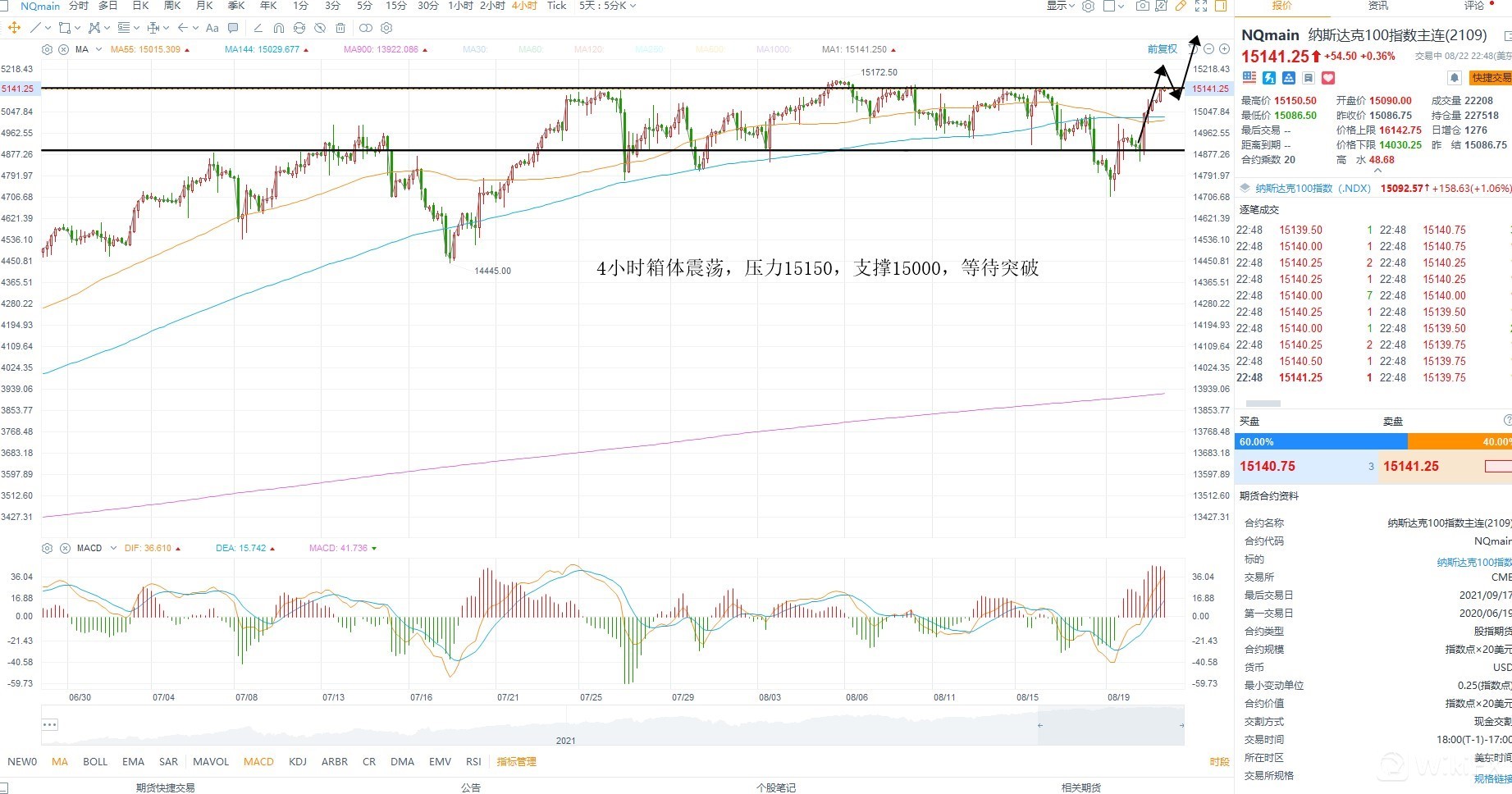Click the price alert bell icon

[x=1455, y=78]
